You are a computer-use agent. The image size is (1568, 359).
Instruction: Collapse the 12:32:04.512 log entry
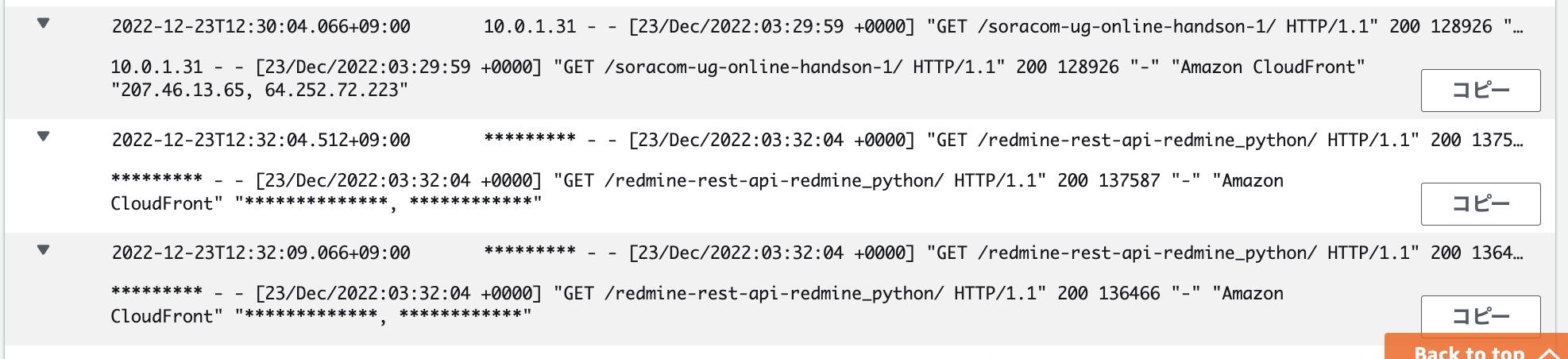(44, 137)
